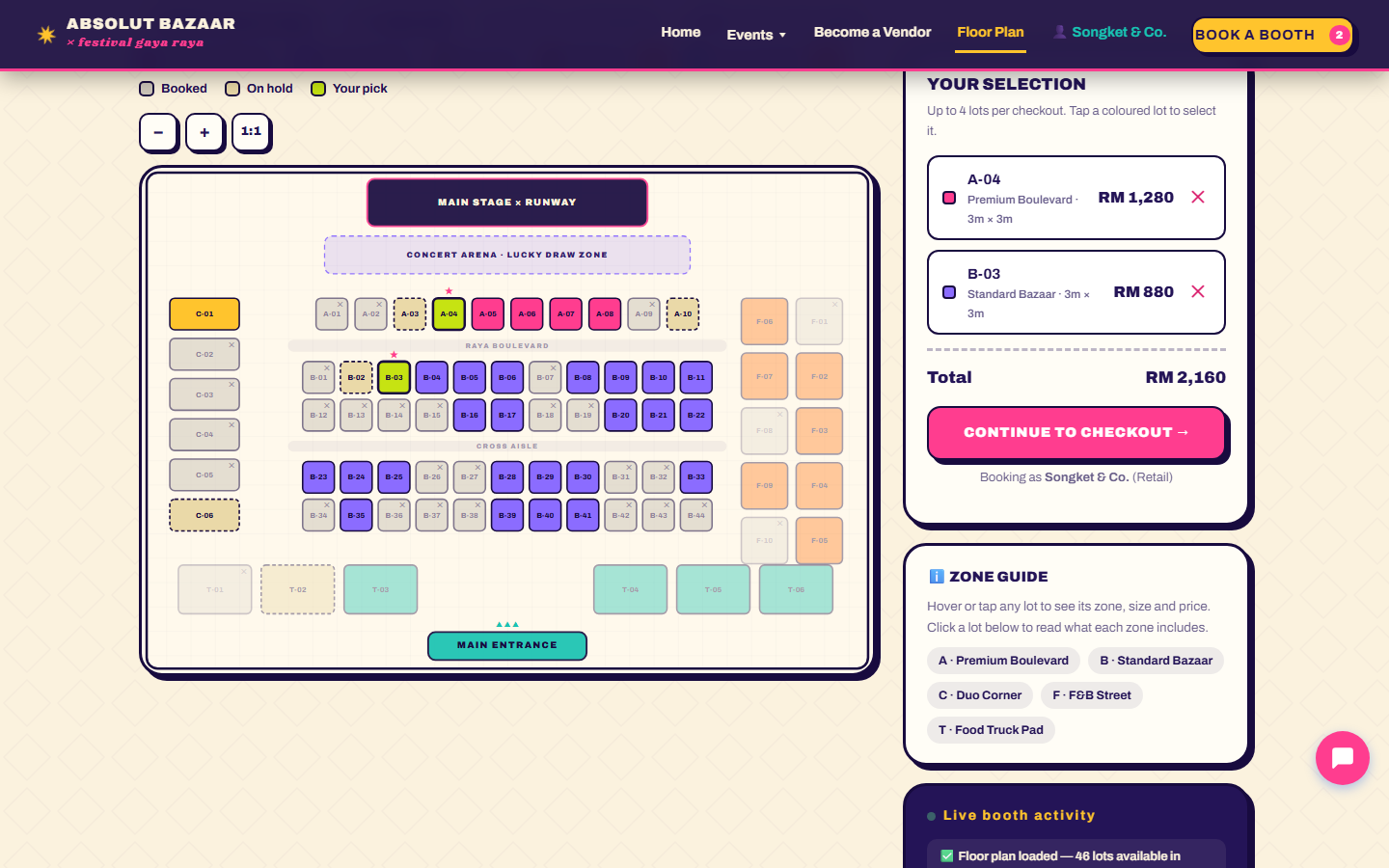This screenshot has height=868, width=1389.
Task: Select food truck lot T-03
Action: point(380,589)
